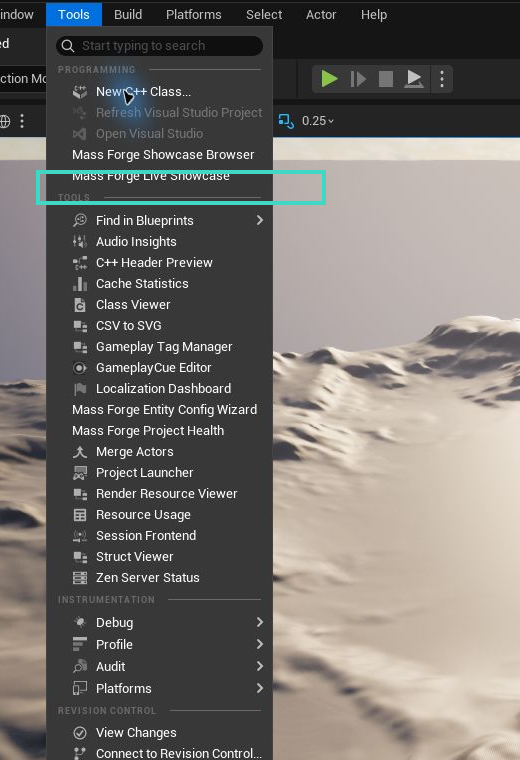Start Play in Editor with green button
This screenshot has width=520, height=760.
click(330, 79)
